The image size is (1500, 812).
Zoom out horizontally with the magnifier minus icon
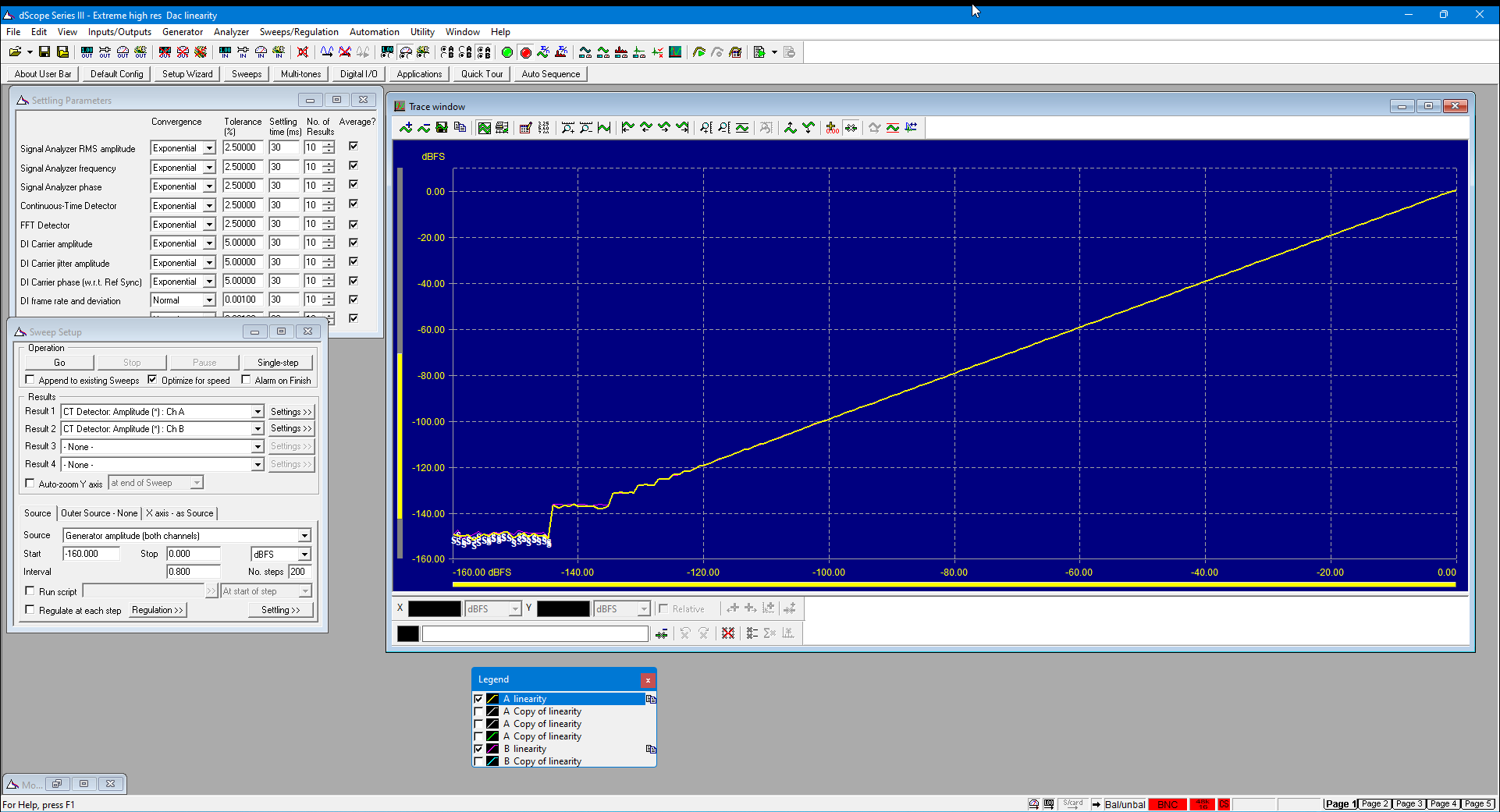click(585, 128)
